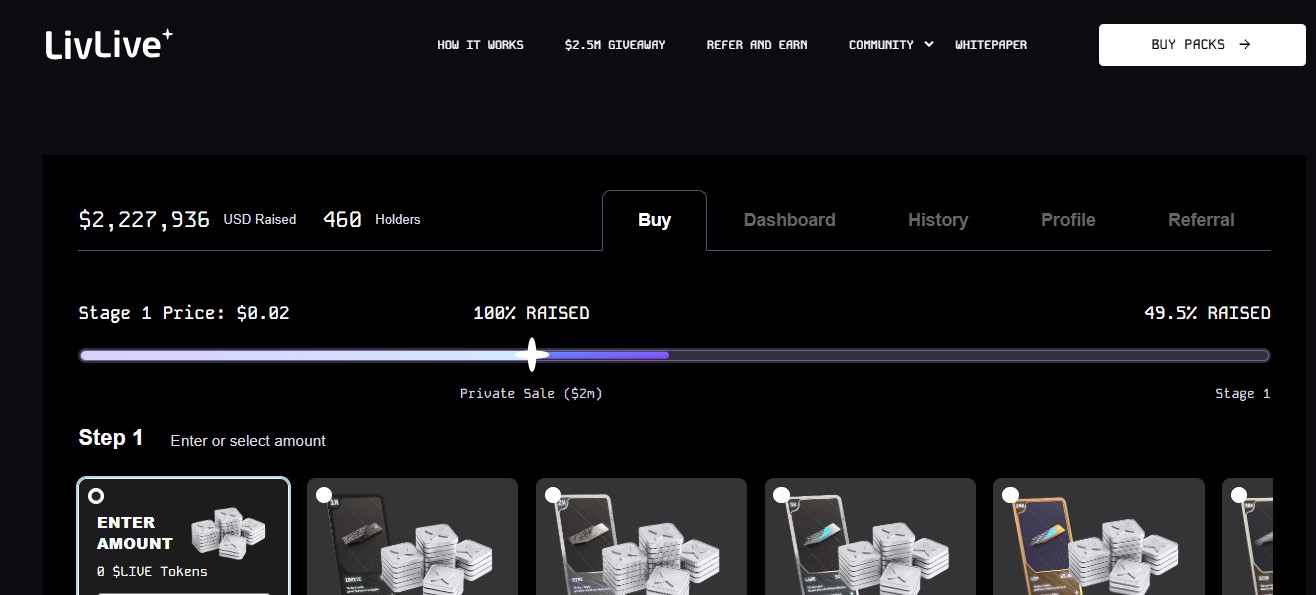Image resolution: width=1316 pixels, height=595 pixels.
Task: Select the radio button on the gold-framed pack
Action: pos(1010,495)
